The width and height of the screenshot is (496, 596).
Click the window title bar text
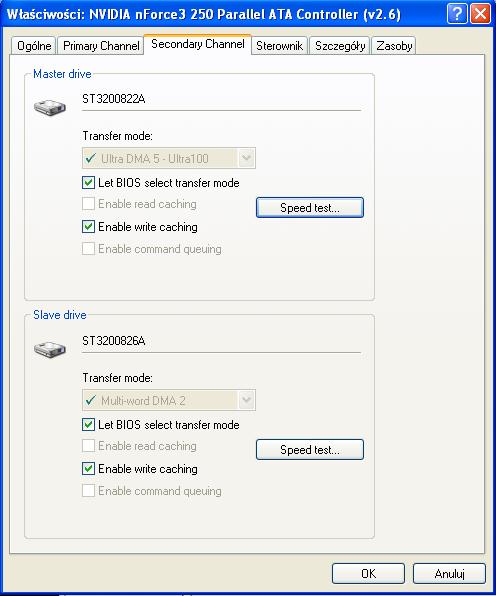pyautogui.click(x=204, y=14)
